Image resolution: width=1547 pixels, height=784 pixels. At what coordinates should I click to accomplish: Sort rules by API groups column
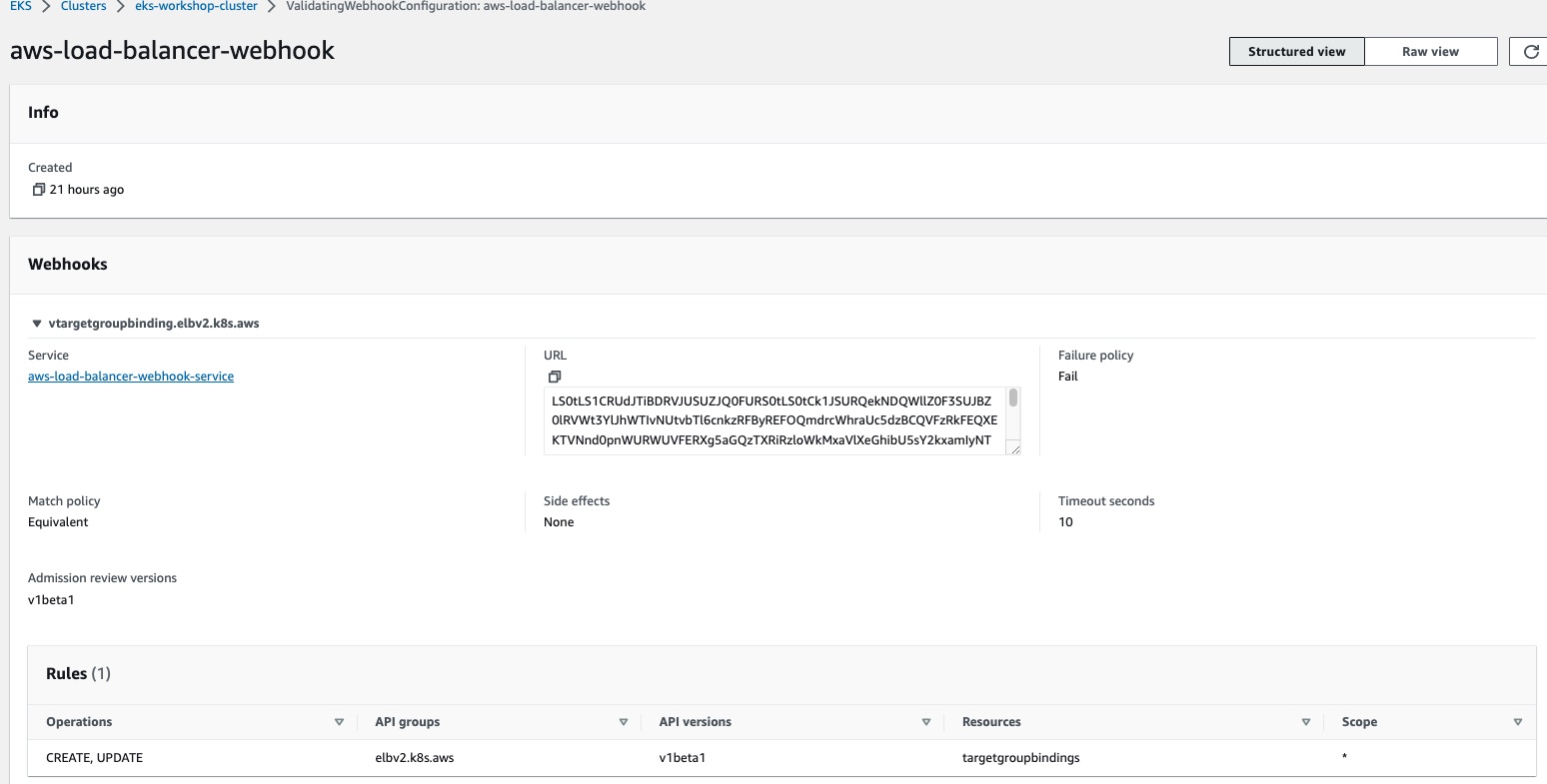coord(623,722)
